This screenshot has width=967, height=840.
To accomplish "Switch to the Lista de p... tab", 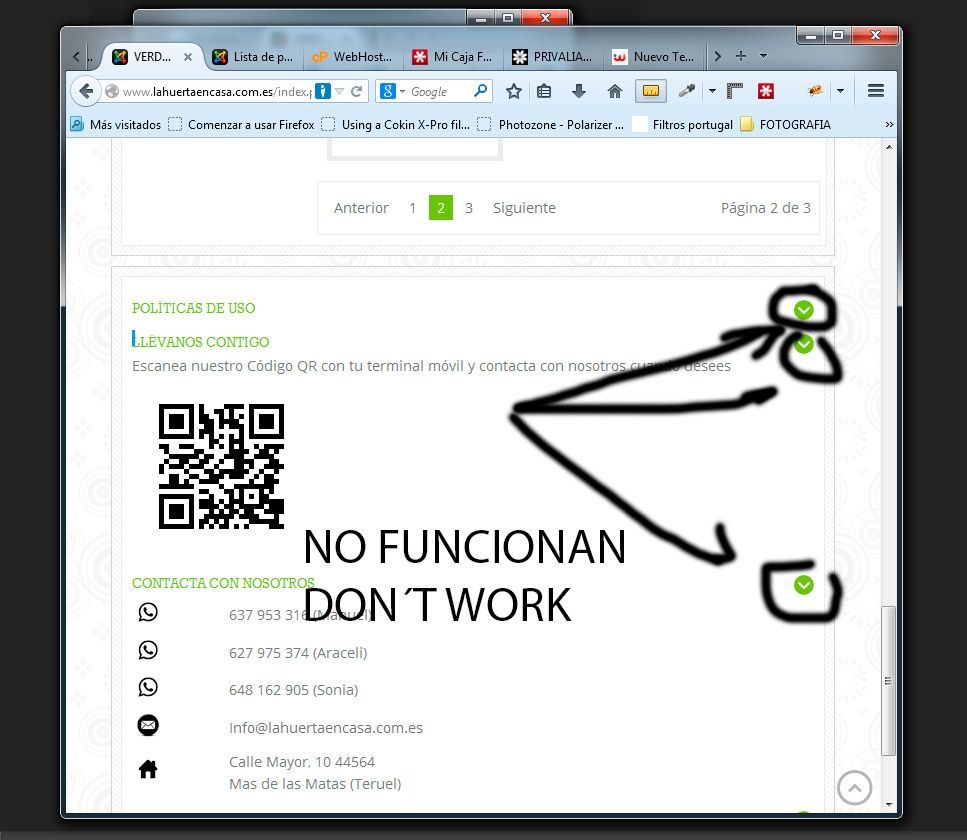I will point(252,57).
